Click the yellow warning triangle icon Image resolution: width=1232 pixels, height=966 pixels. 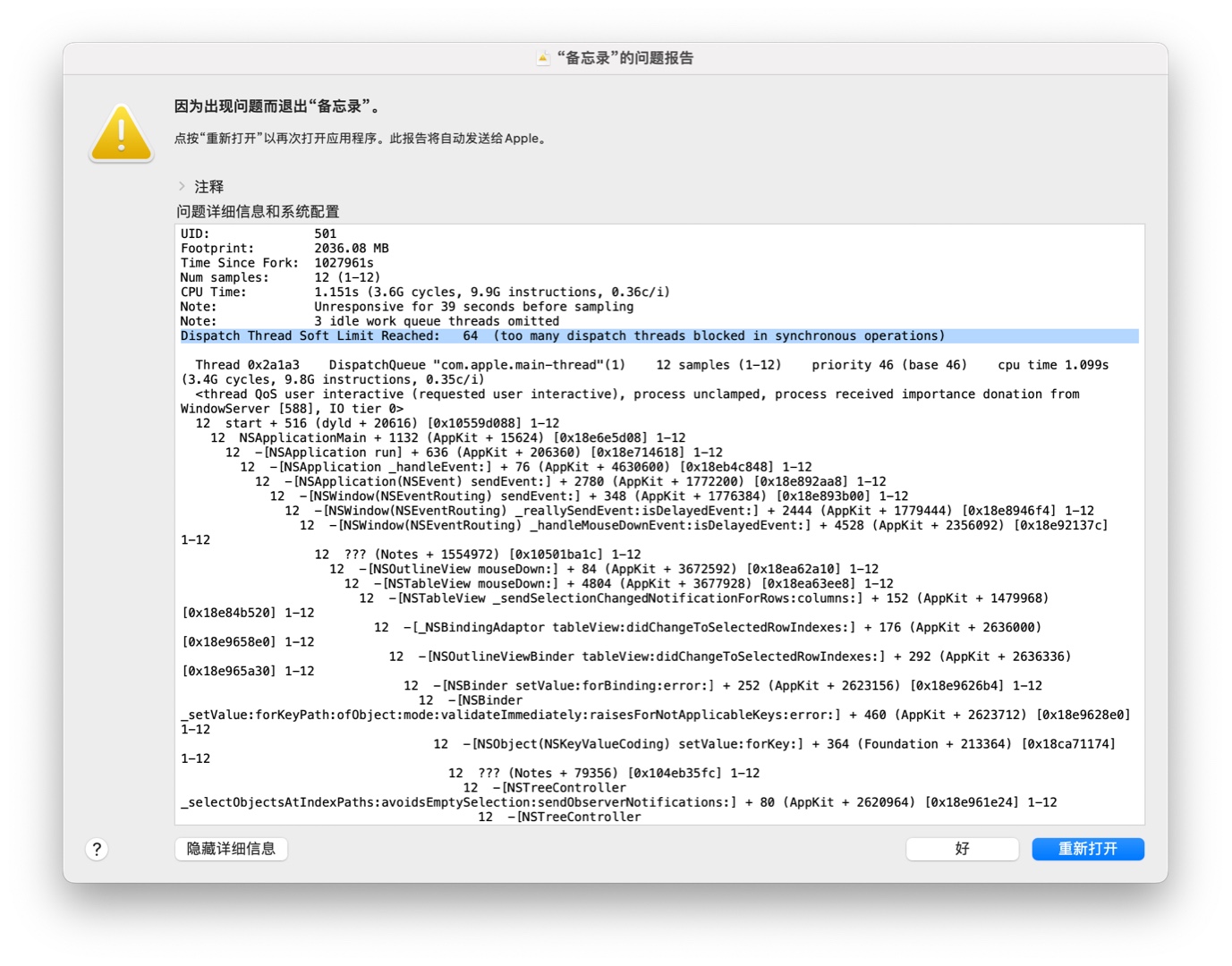click(x=122, y=133)
